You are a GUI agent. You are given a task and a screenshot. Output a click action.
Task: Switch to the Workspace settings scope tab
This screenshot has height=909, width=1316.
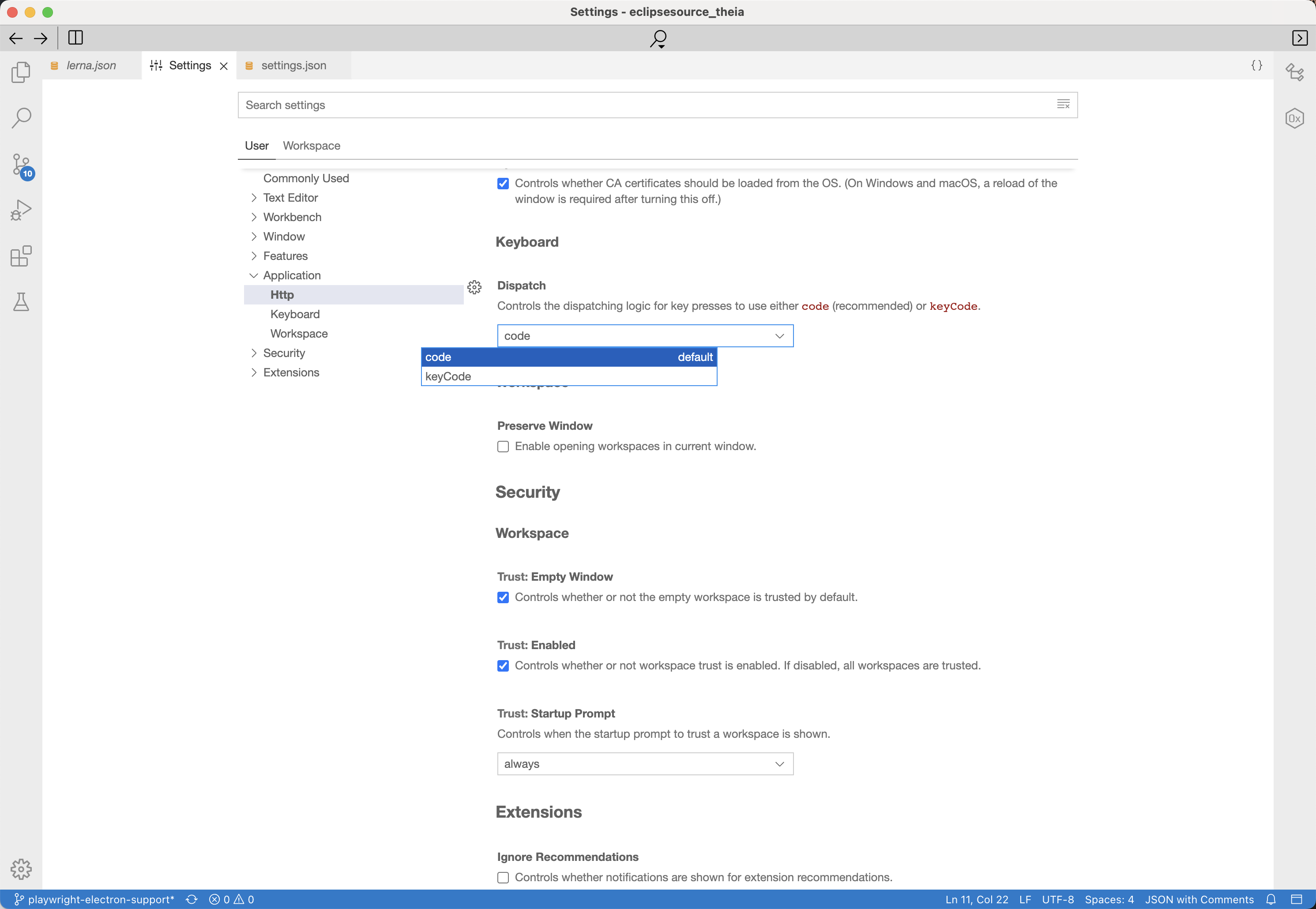point(312,146)
